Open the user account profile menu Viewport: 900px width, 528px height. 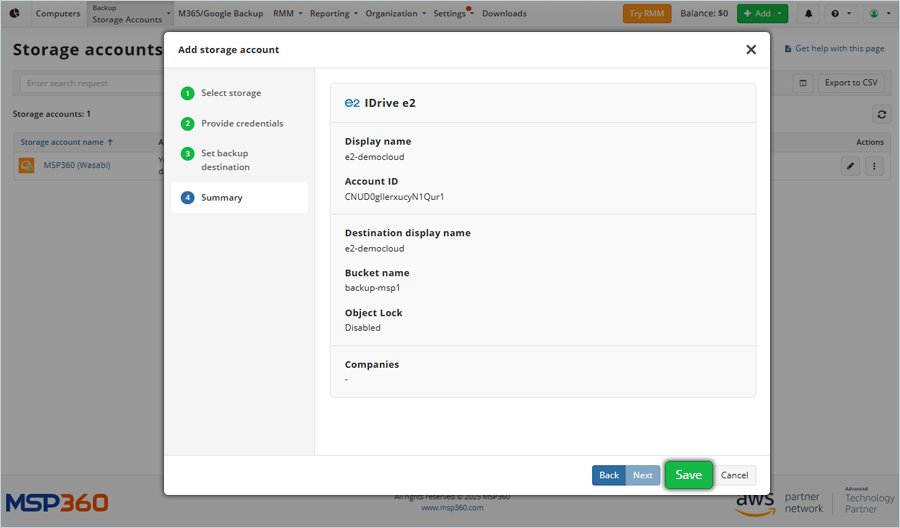[x=877, y=14]
